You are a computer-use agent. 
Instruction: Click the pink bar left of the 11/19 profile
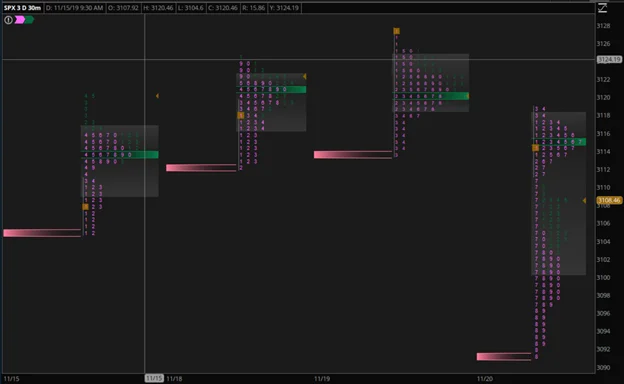pyautogui.click(x=353, y=155)
